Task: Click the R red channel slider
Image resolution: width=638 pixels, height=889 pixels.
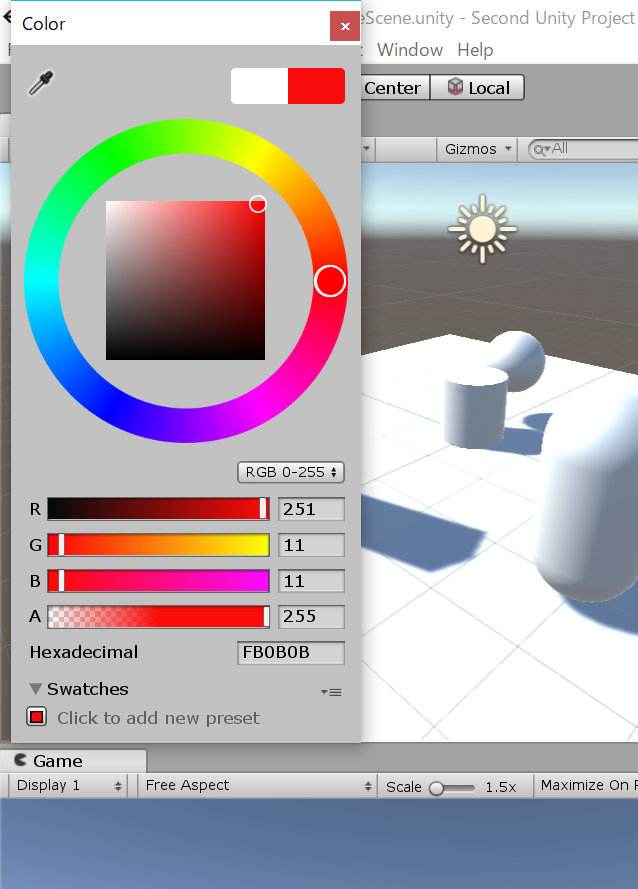Action: (x=158, y=509)
